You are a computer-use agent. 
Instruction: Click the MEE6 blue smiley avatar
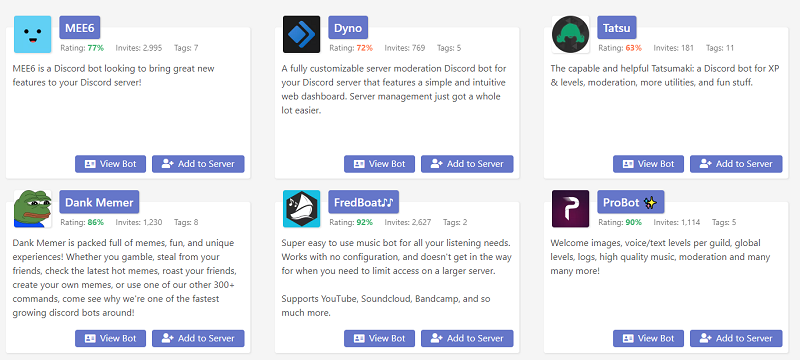tap(33, 34)
